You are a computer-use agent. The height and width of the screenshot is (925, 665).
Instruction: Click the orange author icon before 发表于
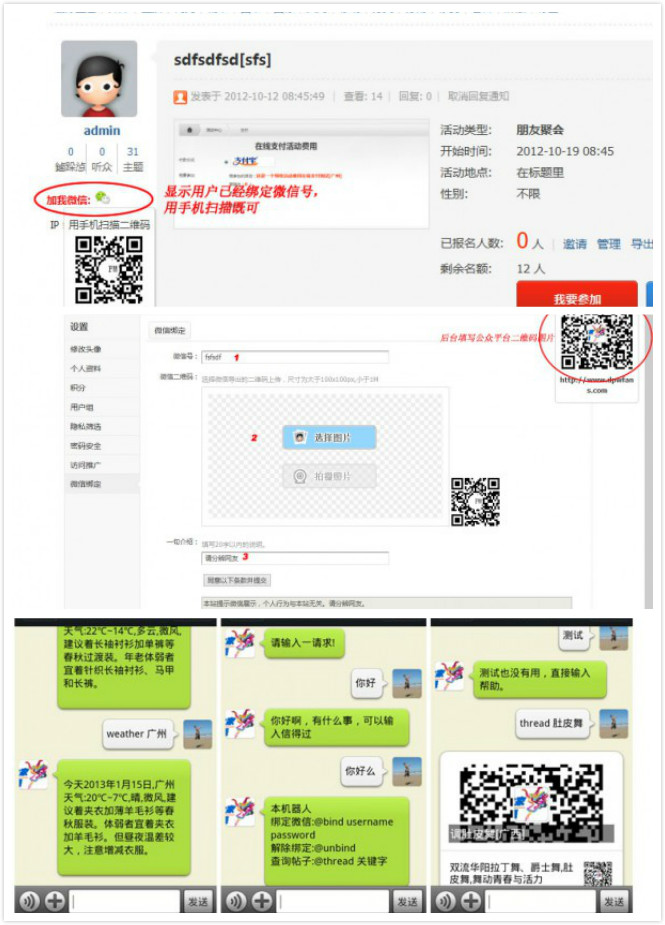(180, 97)
